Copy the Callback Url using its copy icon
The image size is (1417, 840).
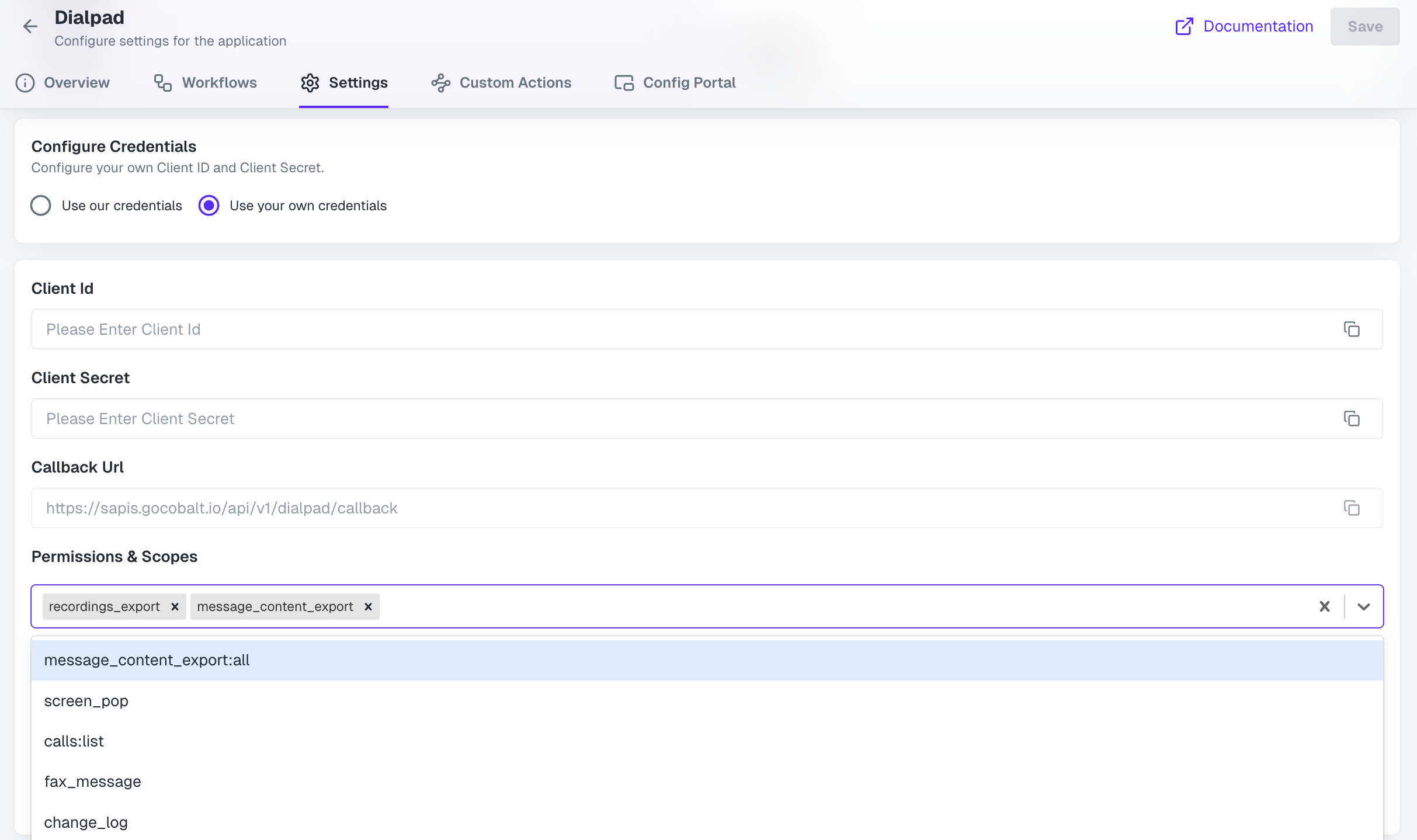coord(1352,508)
